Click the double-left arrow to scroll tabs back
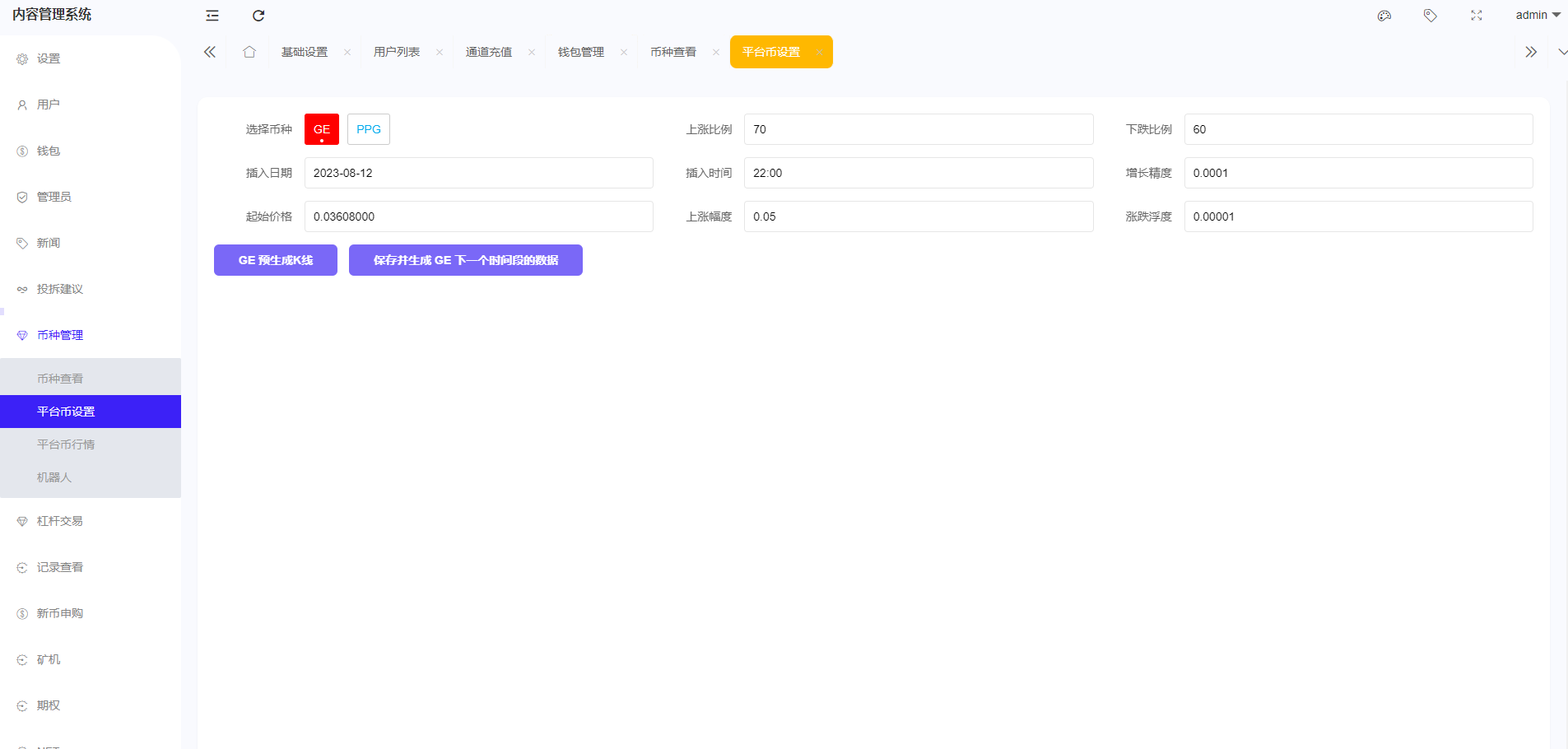This screenshot has width=1568, height=749. pos(210,51)
